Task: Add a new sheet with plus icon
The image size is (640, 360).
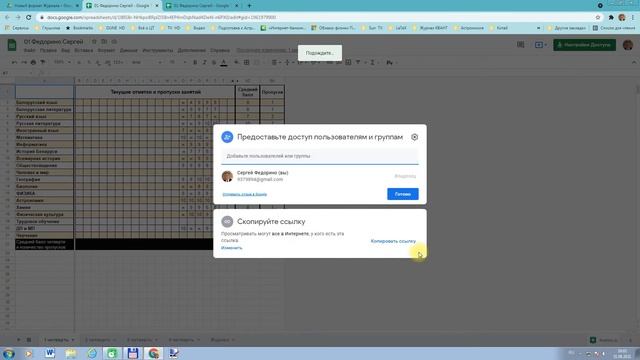Action: coord(18,340)
